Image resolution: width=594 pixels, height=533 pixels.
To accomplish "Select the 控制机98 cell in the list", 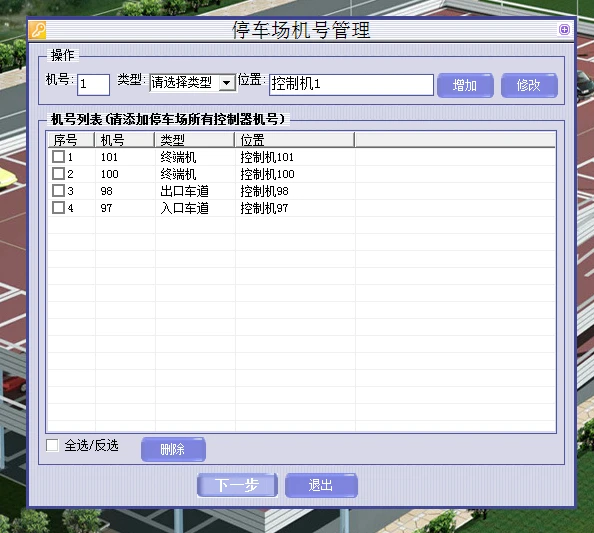I will [x=264, y=191].
